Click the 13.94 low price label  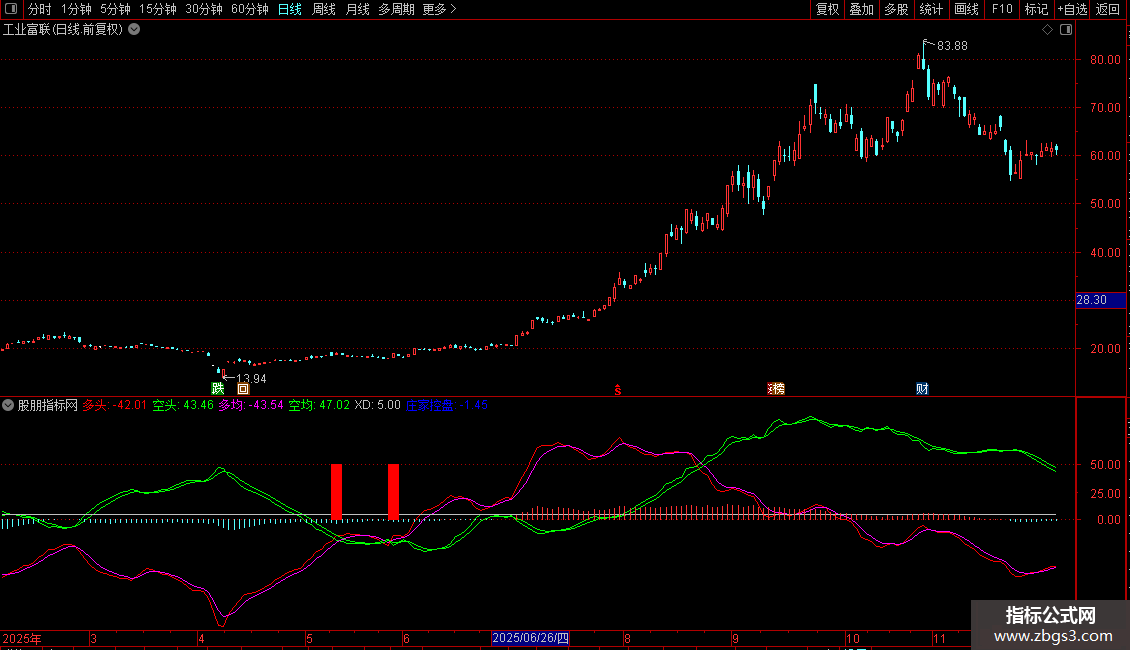point(251,378)
